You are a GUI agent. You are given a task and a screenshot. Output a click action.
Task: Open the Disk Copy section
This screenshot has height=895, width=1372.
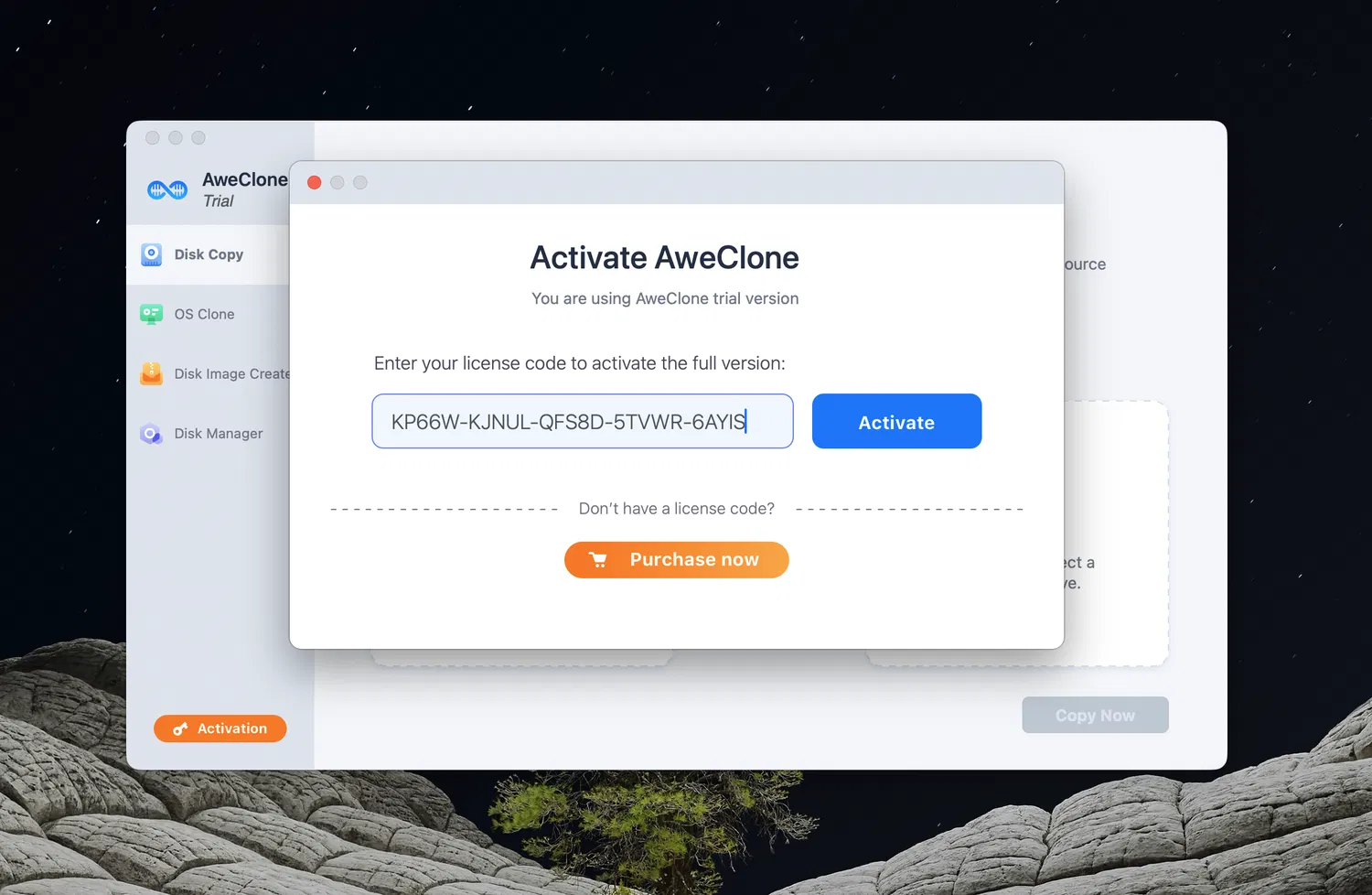209,254
